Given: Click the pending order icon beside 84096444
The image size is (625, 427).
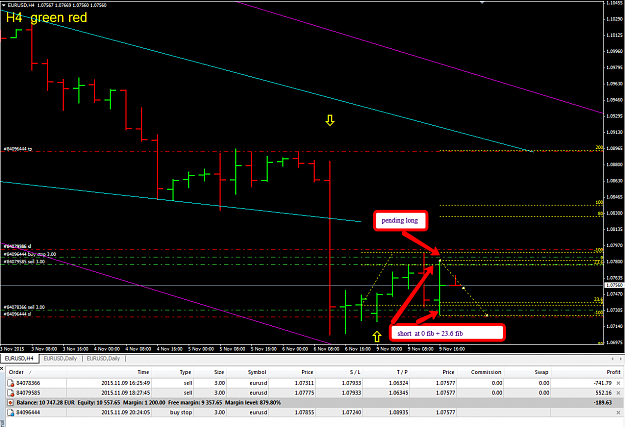Looking at the screenshot, I should tap(11, 412).
